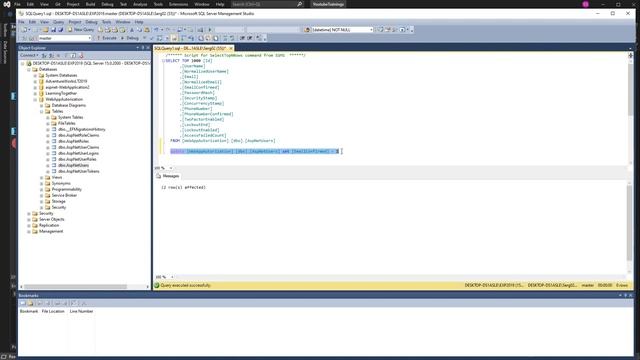Image resolution: width=640 pixels, height=360 pixels.
Task: Click the New Query button
Action: pos(81,30)
